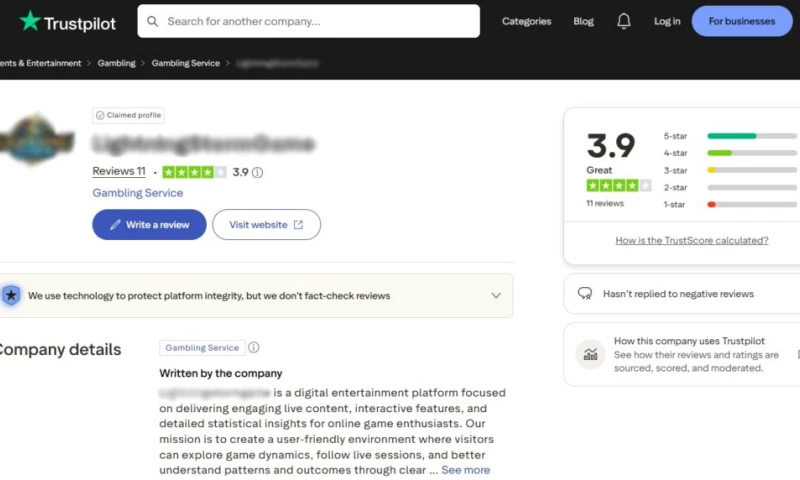Click info icon next to Gambling Service tag
800x480 pixels.
pos(254,348)
